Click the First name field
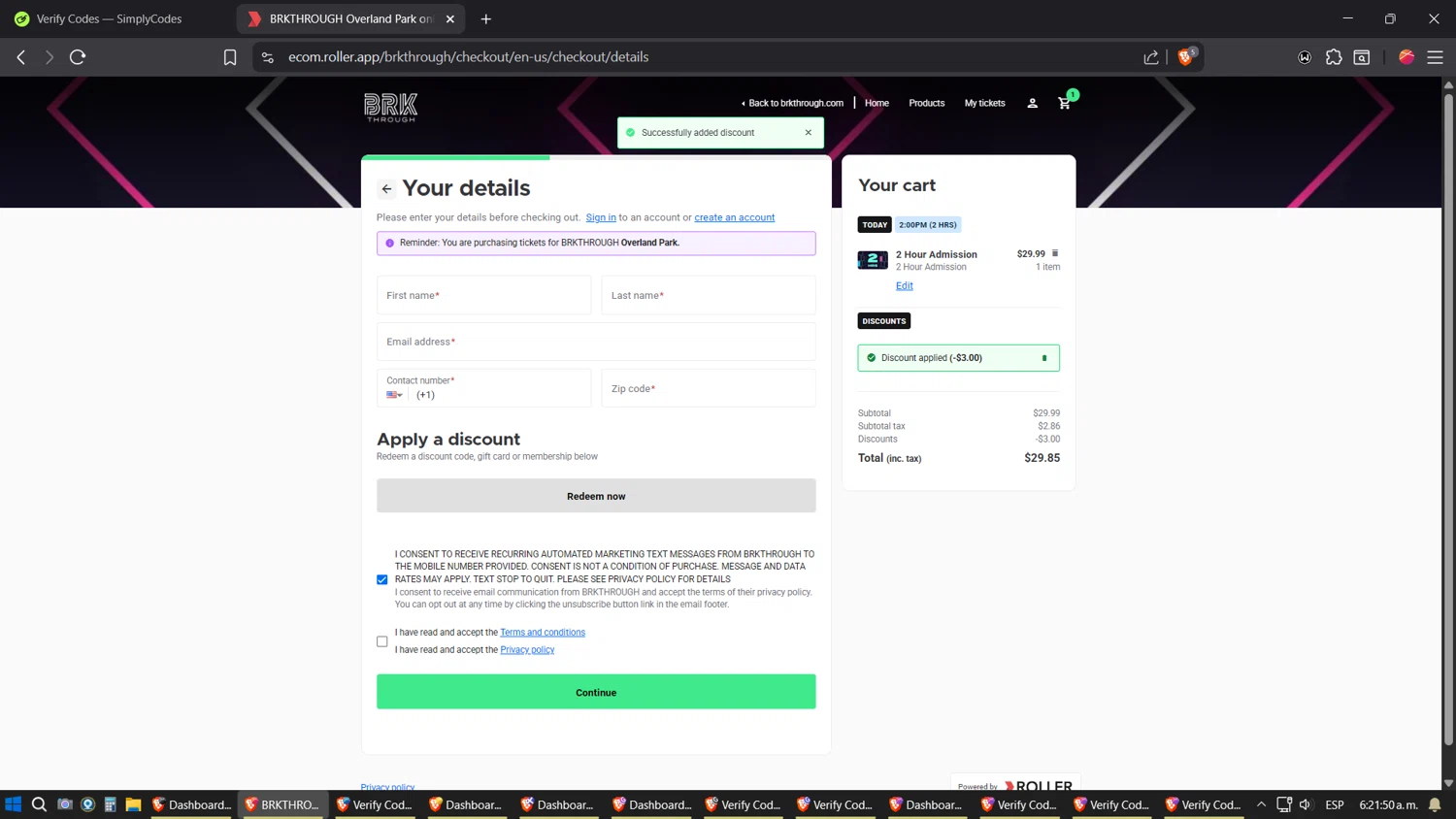The height and width of the screenshot is (819, 1456). [x=483, y=295]
